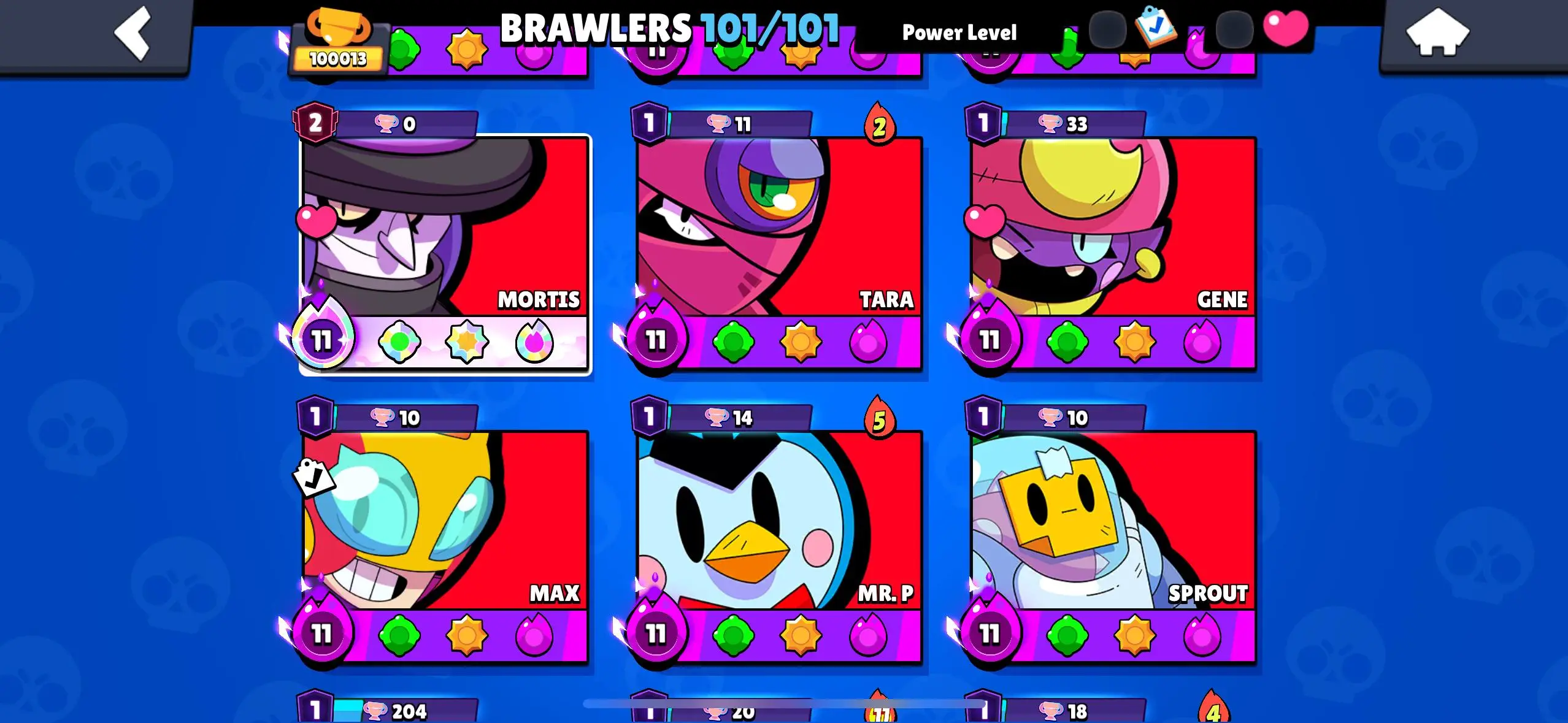The height and width of the screenshot is (723, 1568).
Task: Tap the horizontal scroll indicator at bottom
Action: coord(784,703)
